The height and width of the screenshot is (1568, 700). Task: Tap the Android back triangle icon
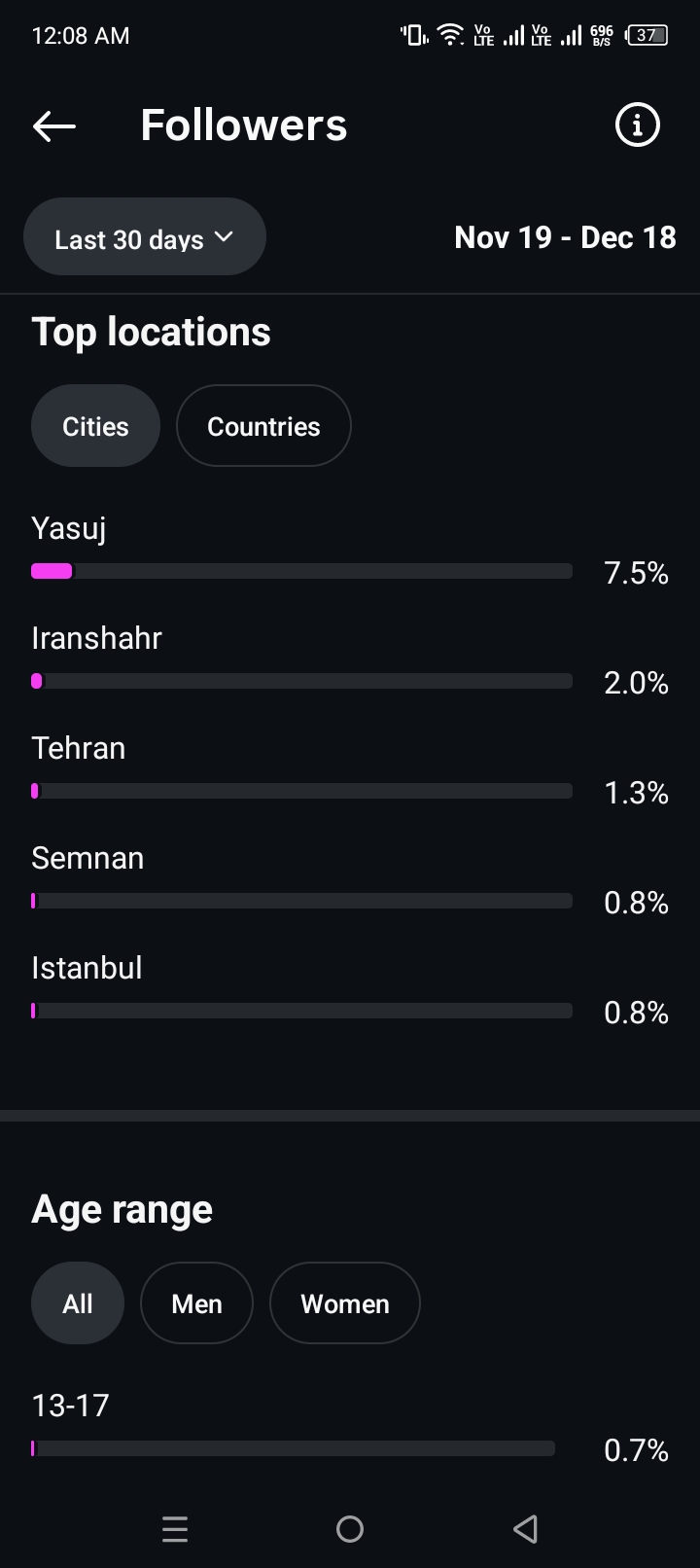tap(525, 1529)
